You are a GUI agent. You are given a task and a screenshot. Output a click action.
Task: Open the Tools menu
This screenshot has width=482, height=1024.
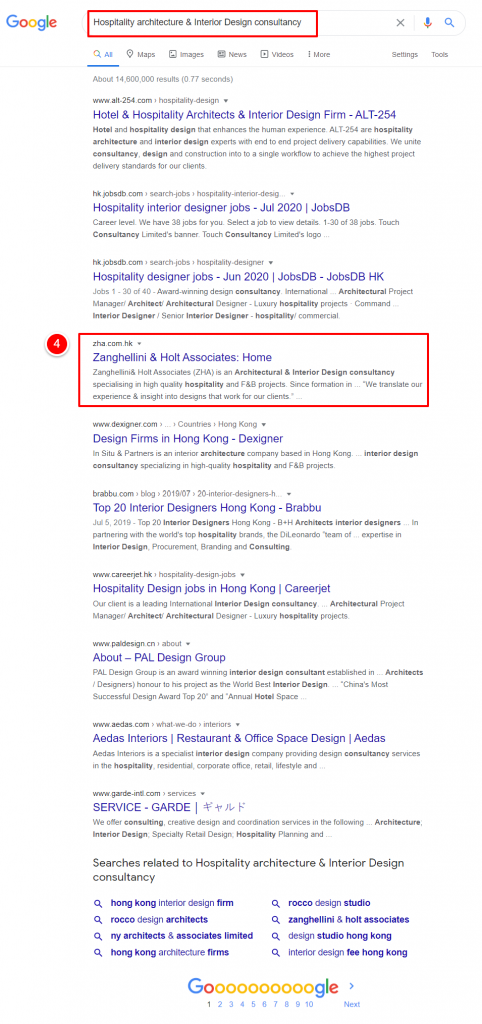[x=440, y=55]
